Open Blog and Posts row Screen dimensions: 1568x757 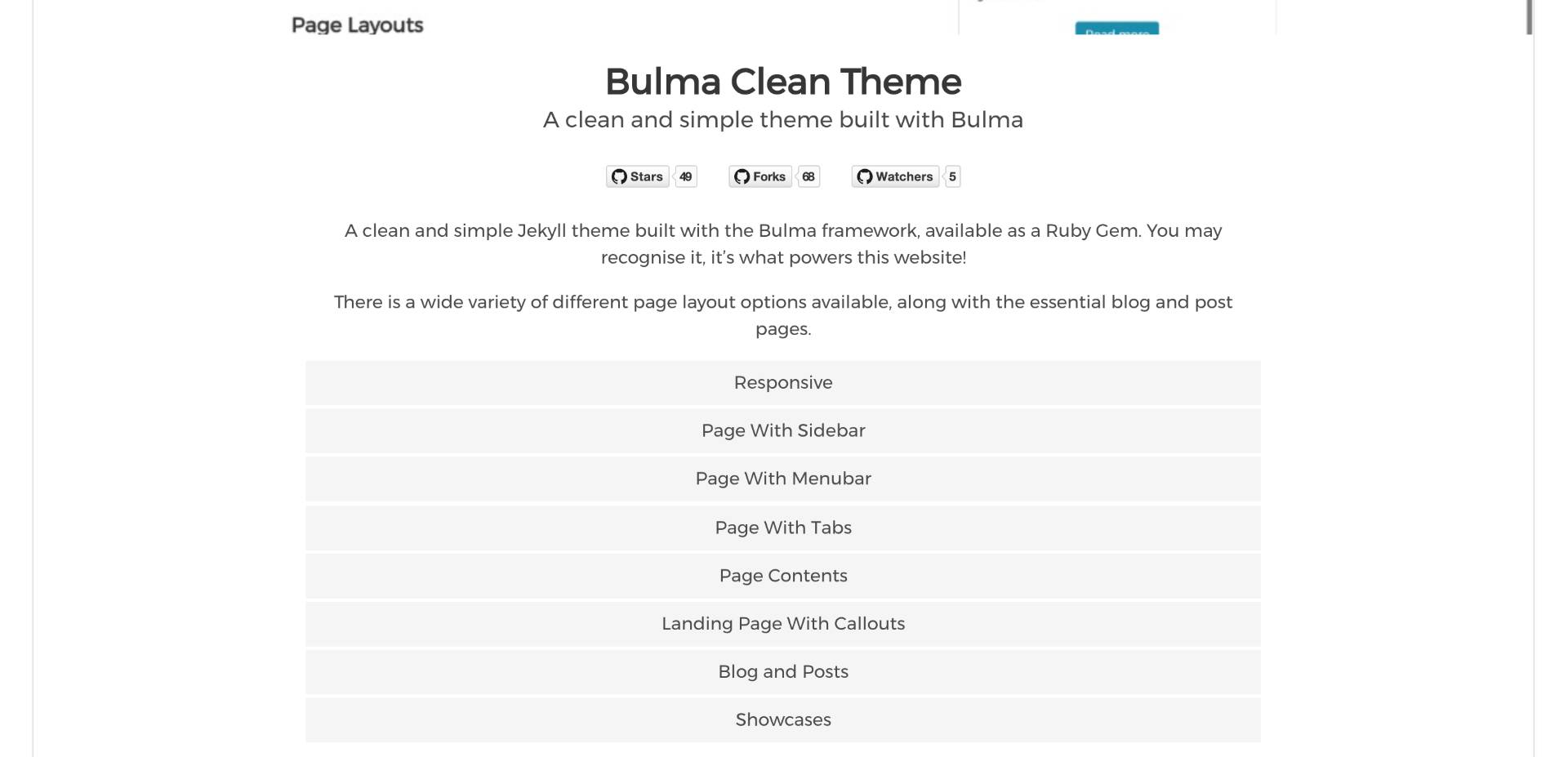783,672
